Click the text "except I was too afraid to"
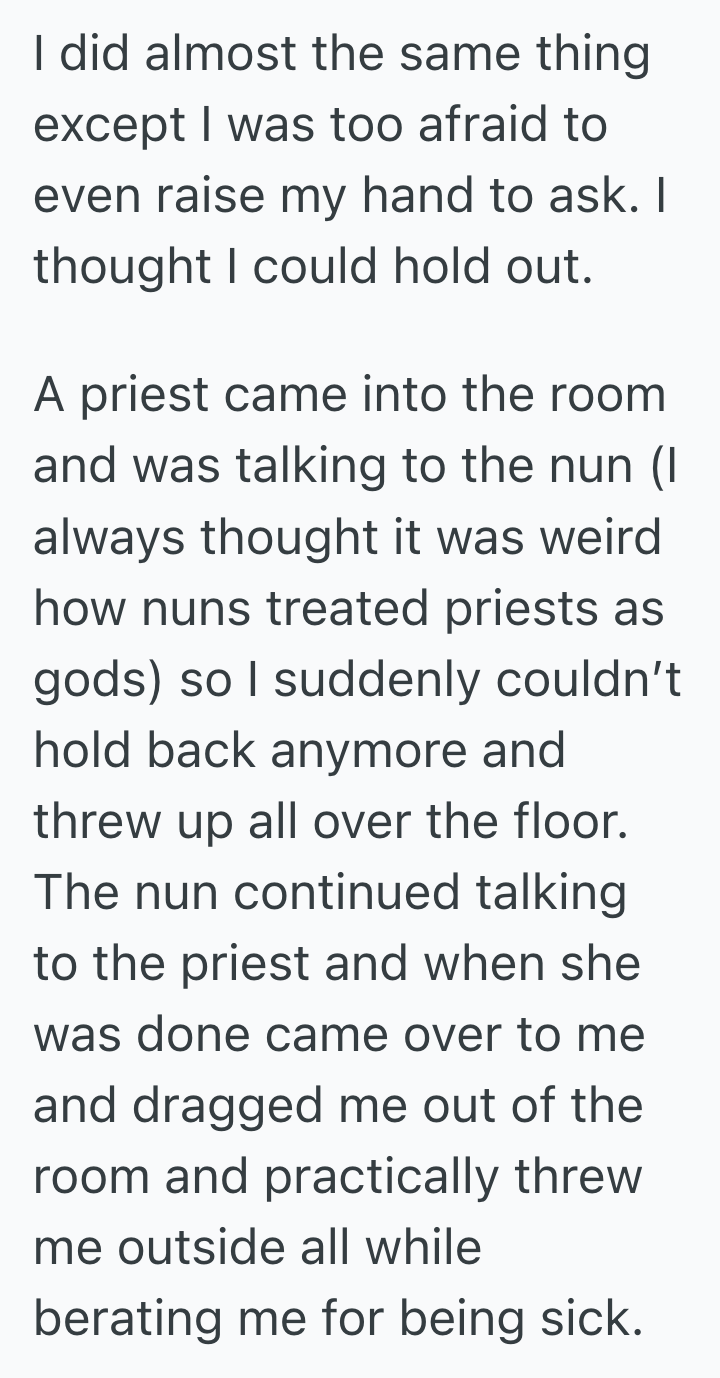 tap(320, 127)
